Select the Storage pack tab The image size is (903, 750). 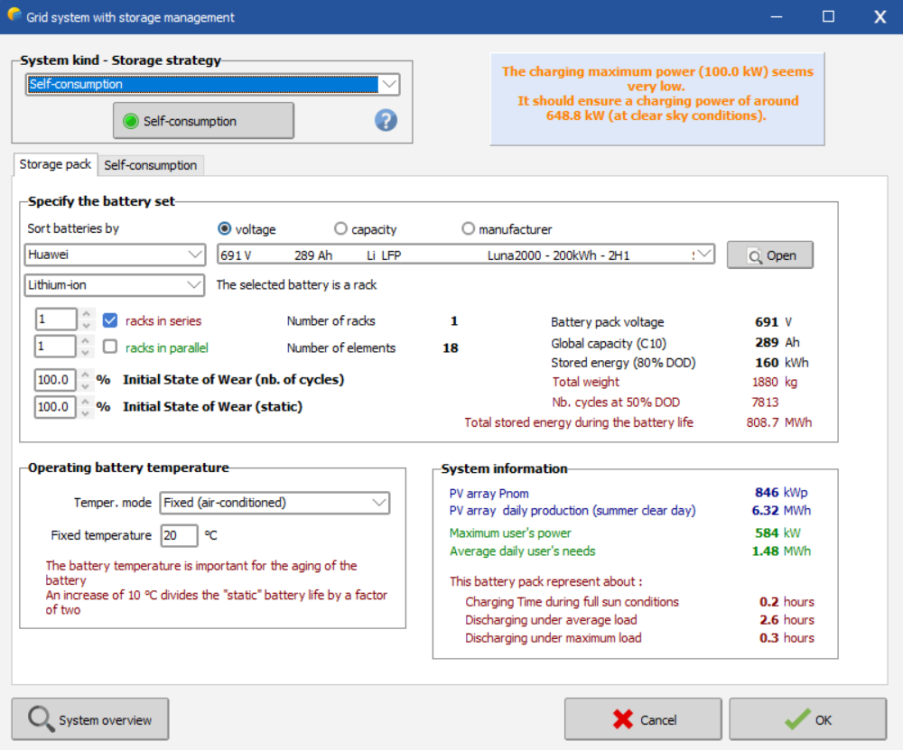tap(55, 165)
